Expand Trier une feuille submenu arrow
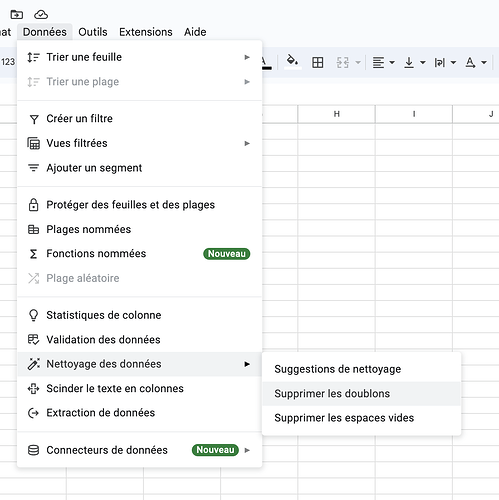The height and width of the screenshot is (500, 499). 247,57
